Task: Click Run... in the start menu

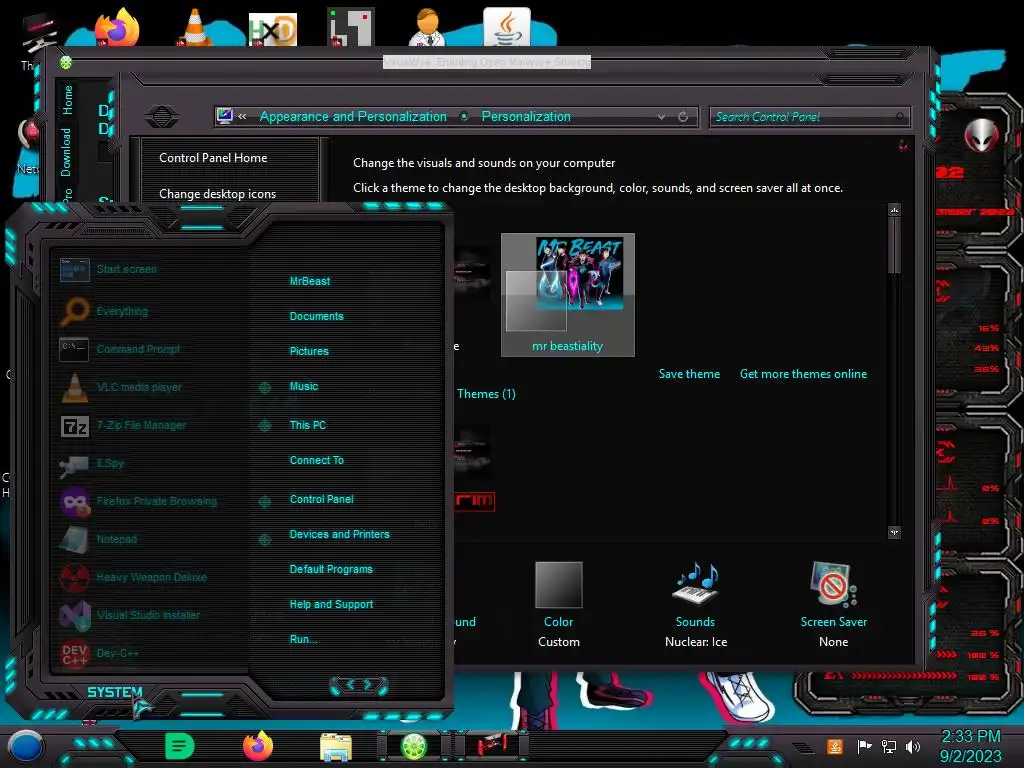Action: coord(304,639)
